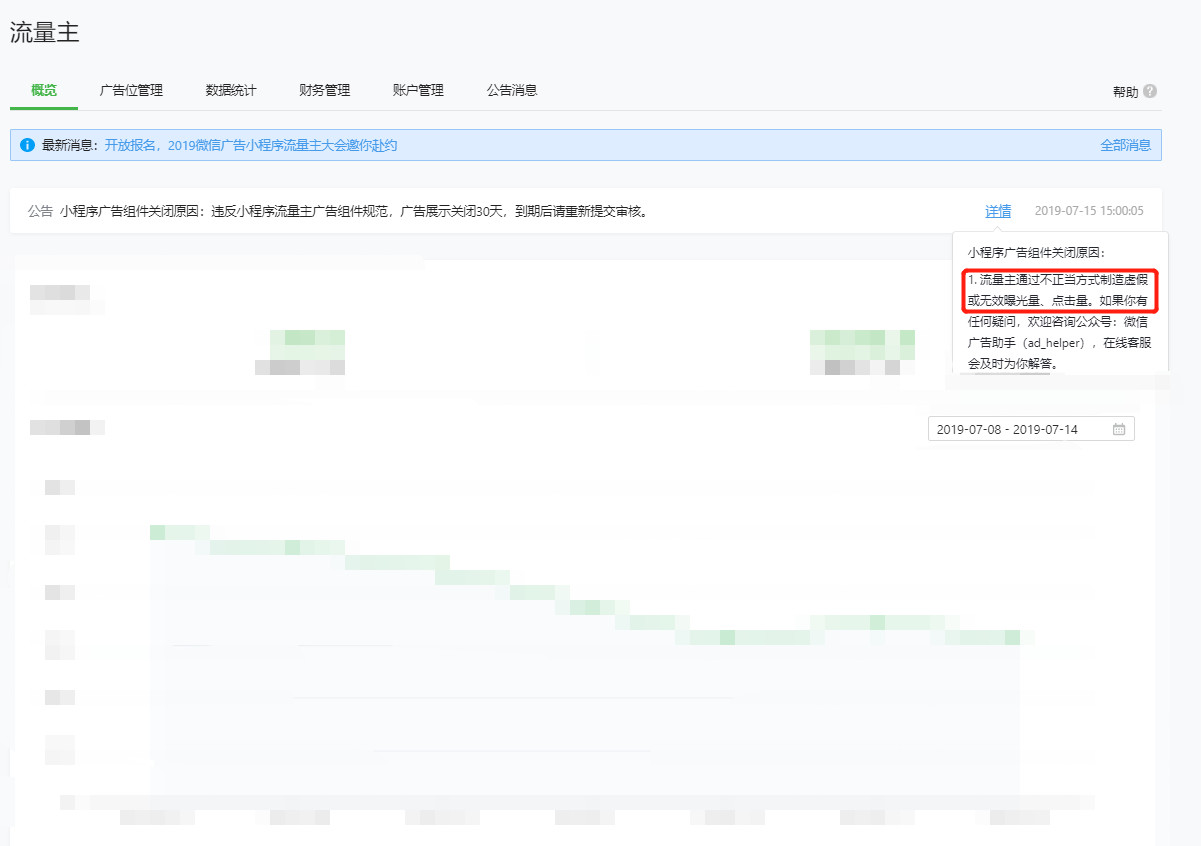Click 全部消息 to view all messages
Image resolution: width=1201 pixels, height=846 pixels.
pos(1125,145)
